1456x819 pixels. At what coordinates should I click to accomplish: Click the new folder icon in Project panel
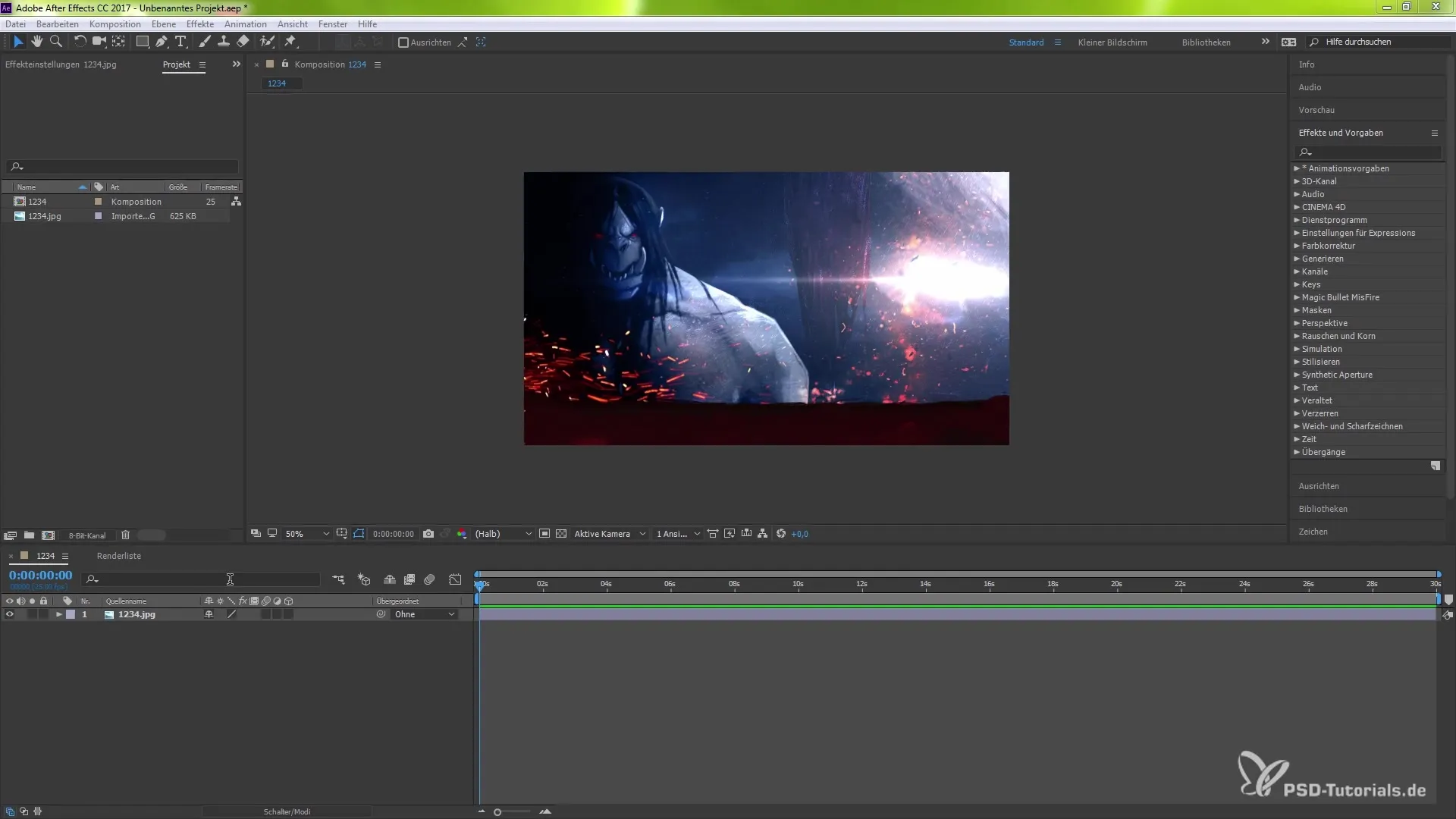click(29, 535)
